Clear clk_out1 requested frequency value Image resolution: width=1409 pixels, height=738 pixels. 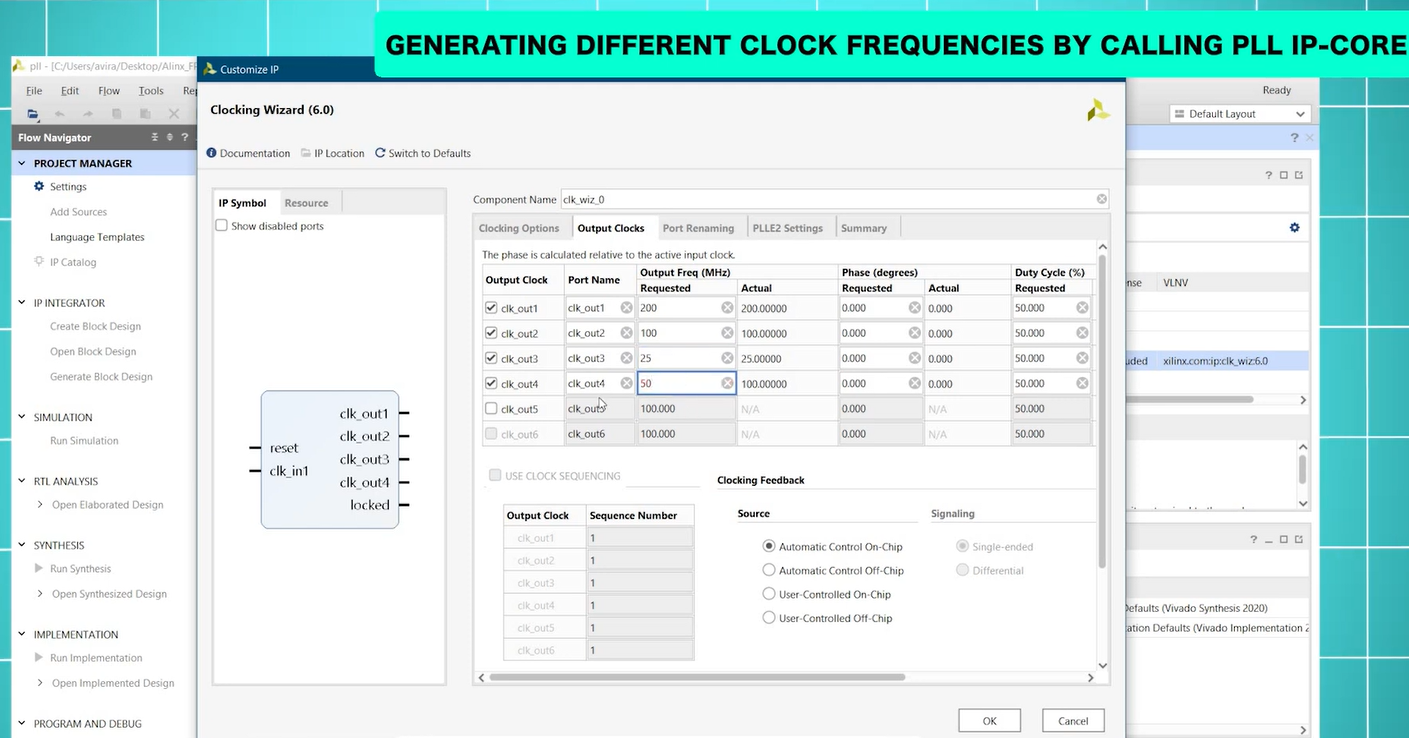[727, 308]
